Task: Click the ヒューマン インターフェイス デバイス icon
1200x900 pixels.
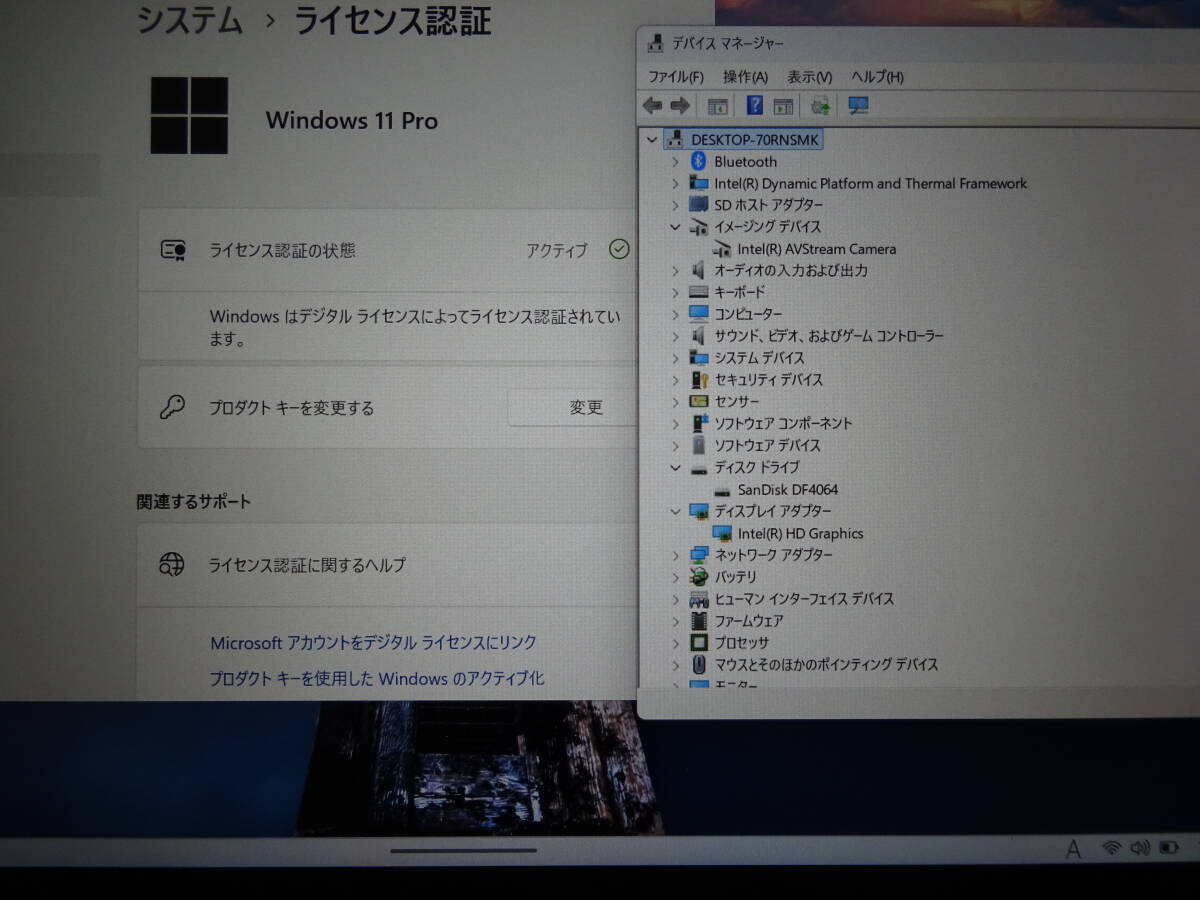Action: tap(699, 599)
